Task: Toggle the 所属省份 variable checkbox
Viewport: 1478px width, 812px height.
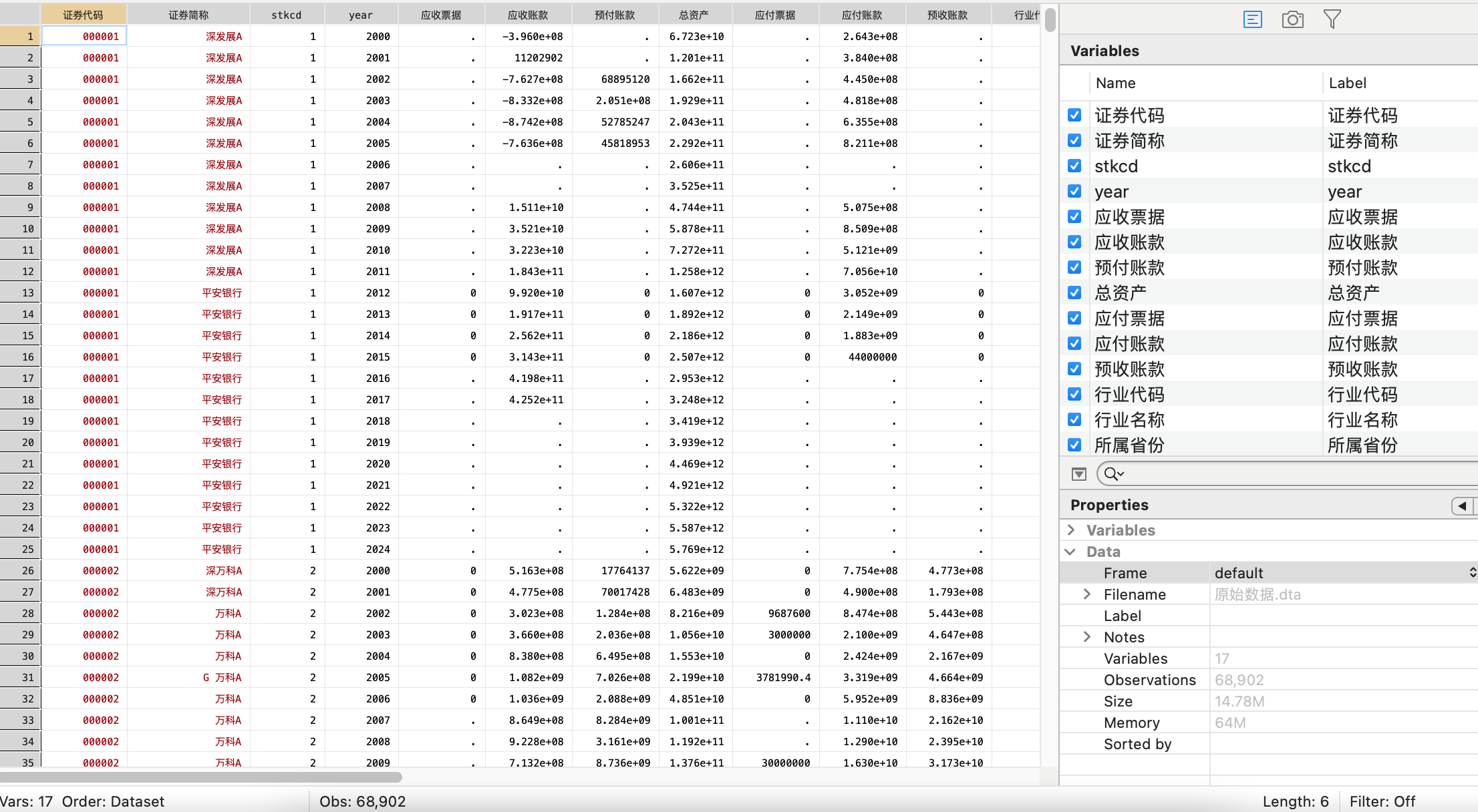Action: coord(1074,445)
